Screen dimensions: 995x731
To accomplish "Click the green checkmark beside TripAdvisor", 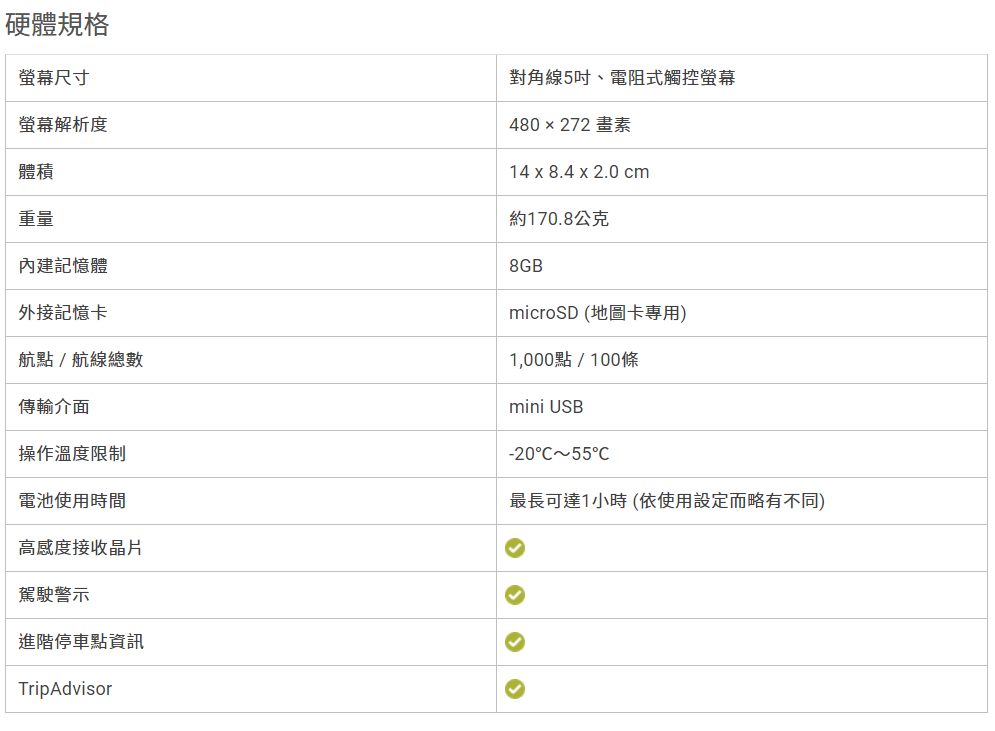I will [515, 688].
